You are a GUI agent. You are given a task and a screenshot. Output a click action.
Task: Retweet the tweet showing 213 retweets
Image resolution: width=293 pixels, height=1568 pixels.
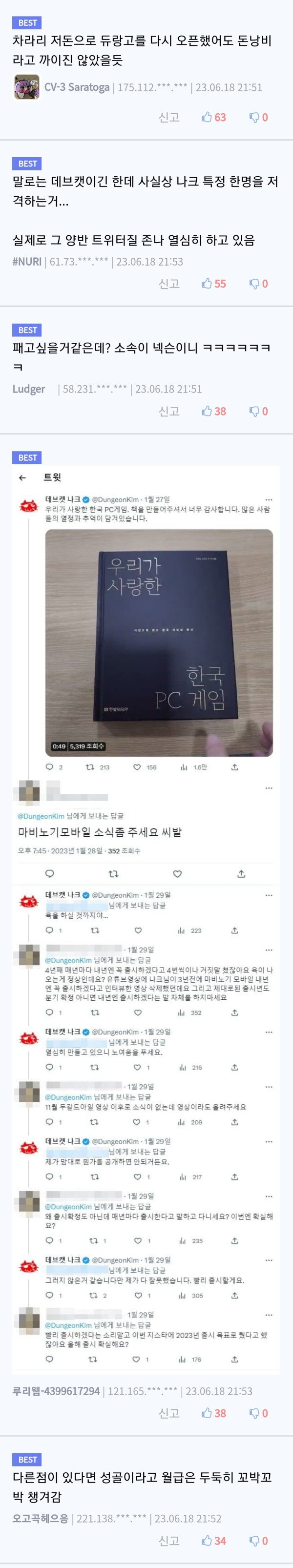point(98,767)
